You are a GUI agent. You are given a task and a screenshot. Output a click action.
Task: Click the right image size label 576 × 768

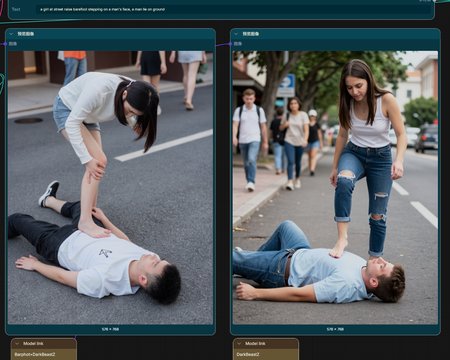[x=335, y=329]
